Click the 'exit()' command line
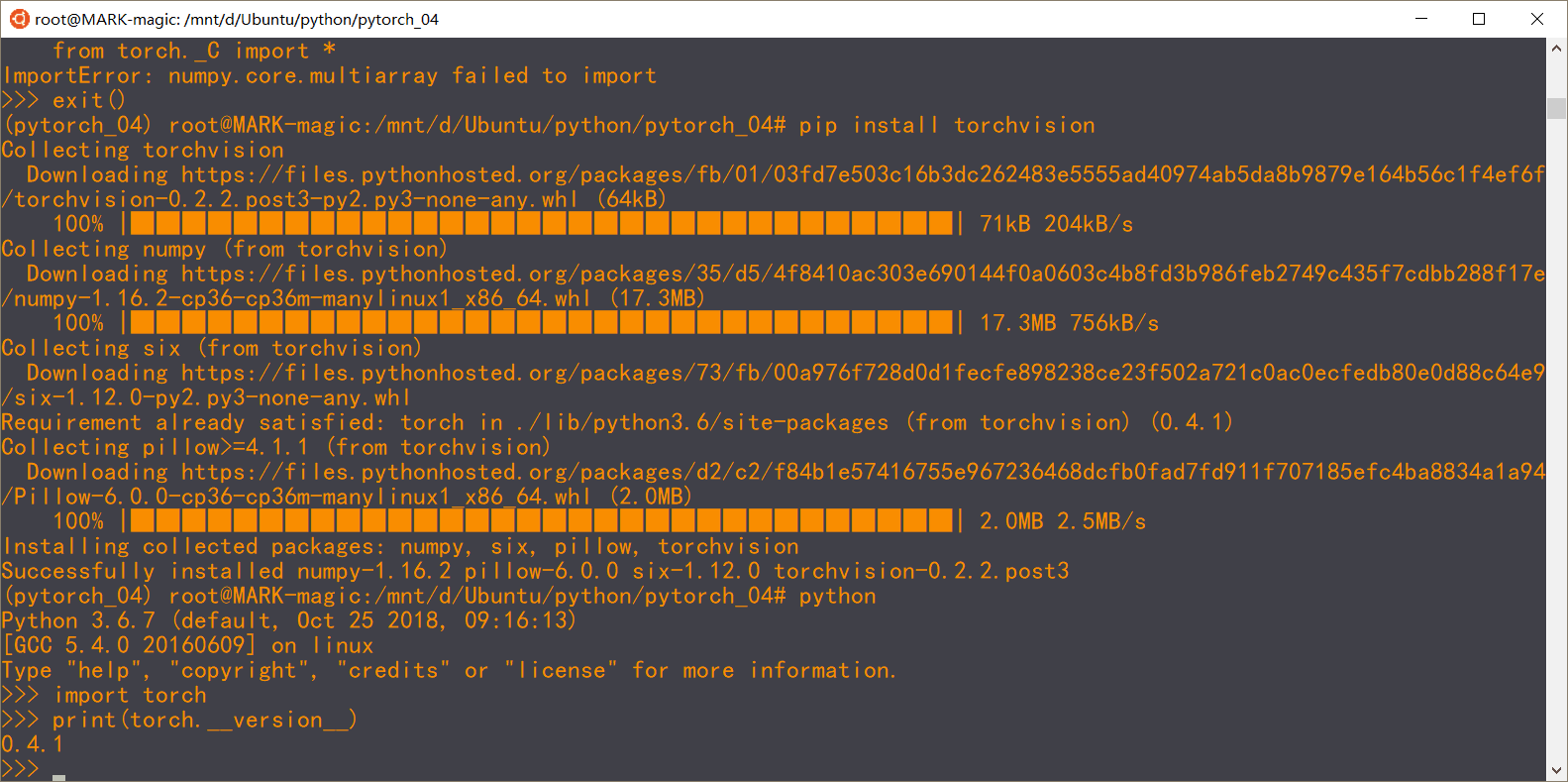This screenshot has height=782, width=1568. pos(64,100)
